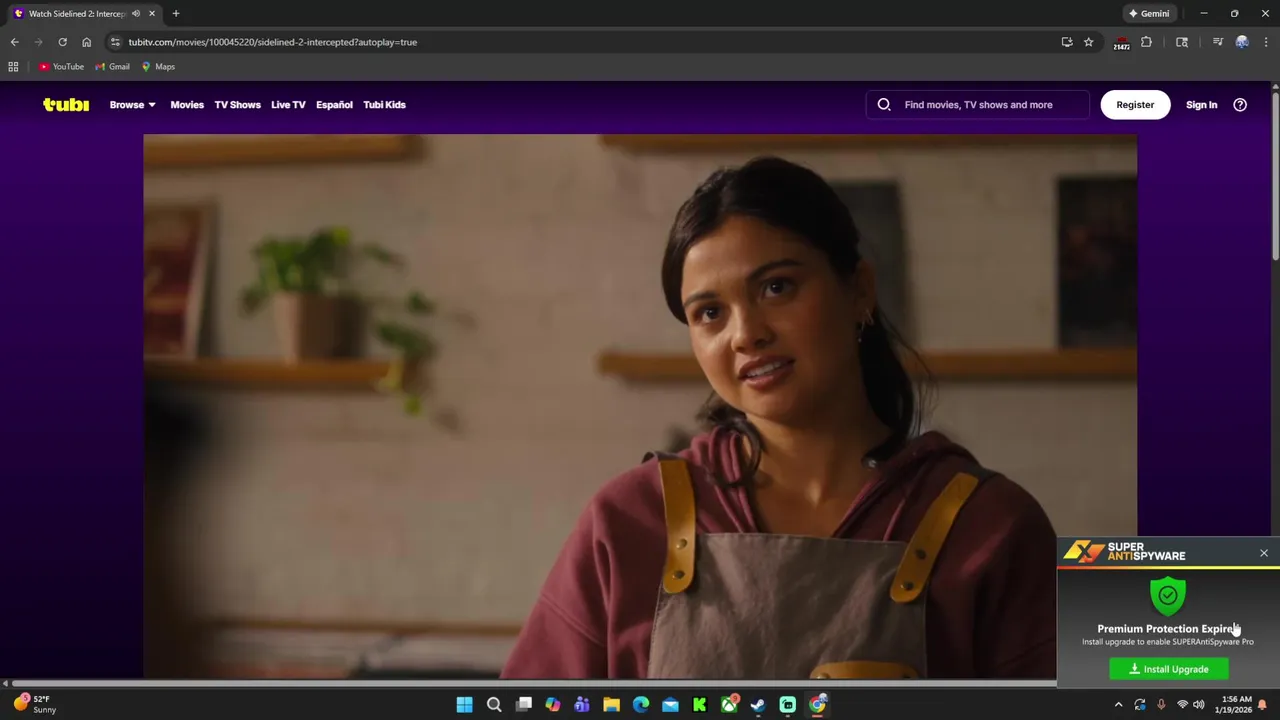Open a new browser tab

(x=176, y=14)
